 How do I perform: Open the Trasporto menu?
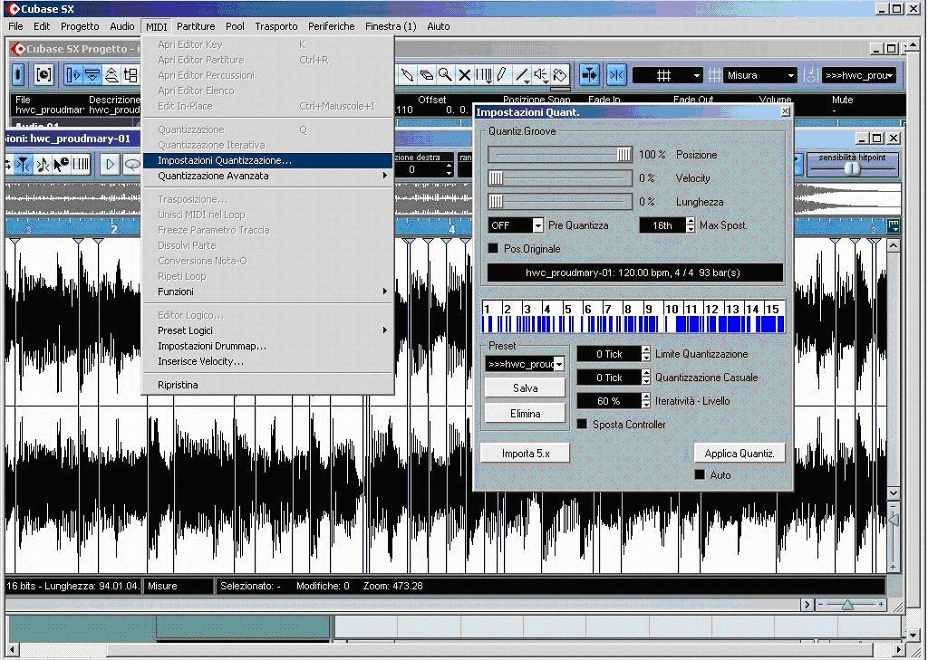pyautogui.click(x=275, y=26)
